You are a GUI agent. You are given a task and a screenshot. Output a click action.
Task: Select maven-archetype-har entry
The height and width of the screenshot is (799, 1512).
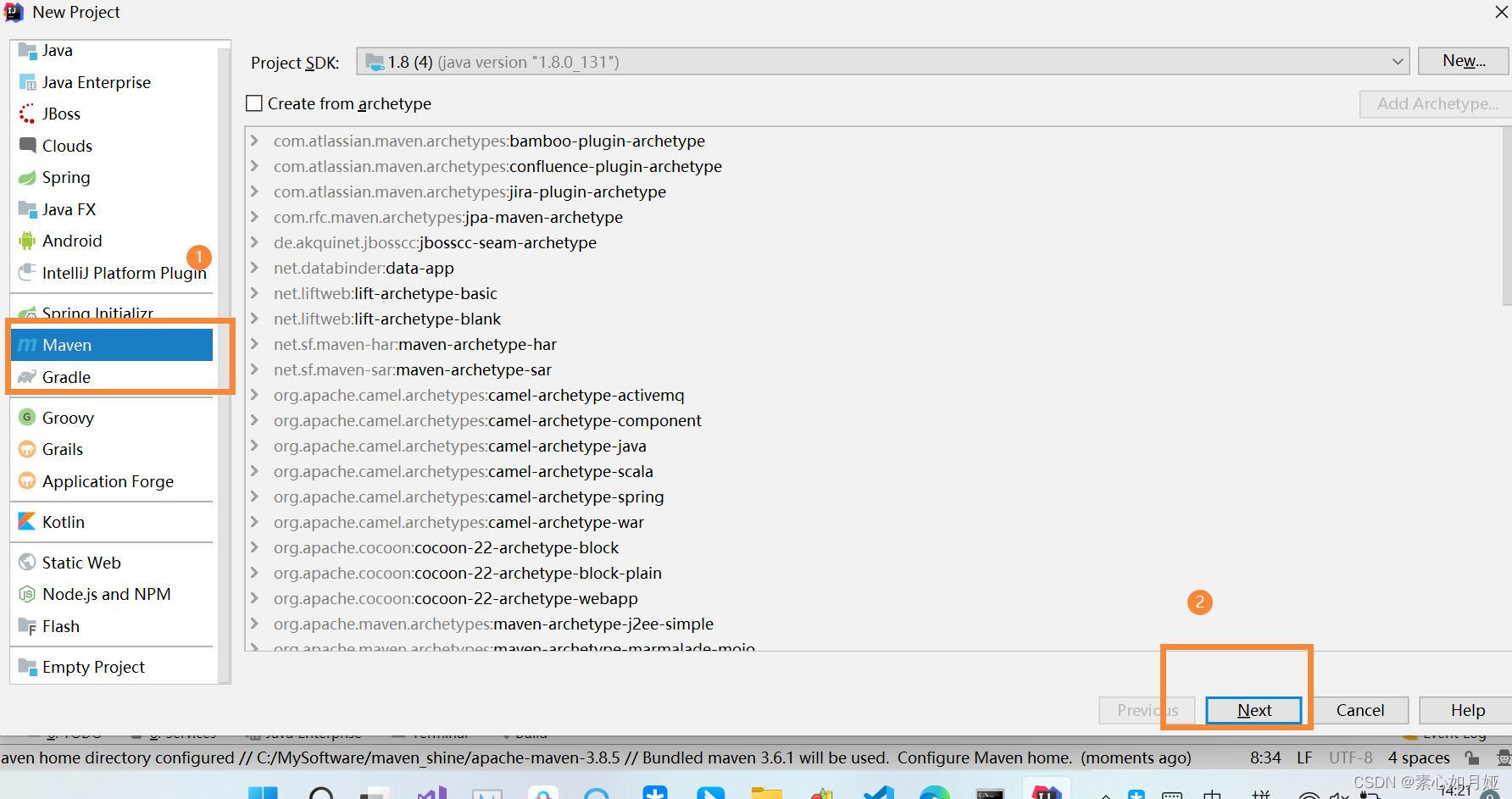pos(414,344)
